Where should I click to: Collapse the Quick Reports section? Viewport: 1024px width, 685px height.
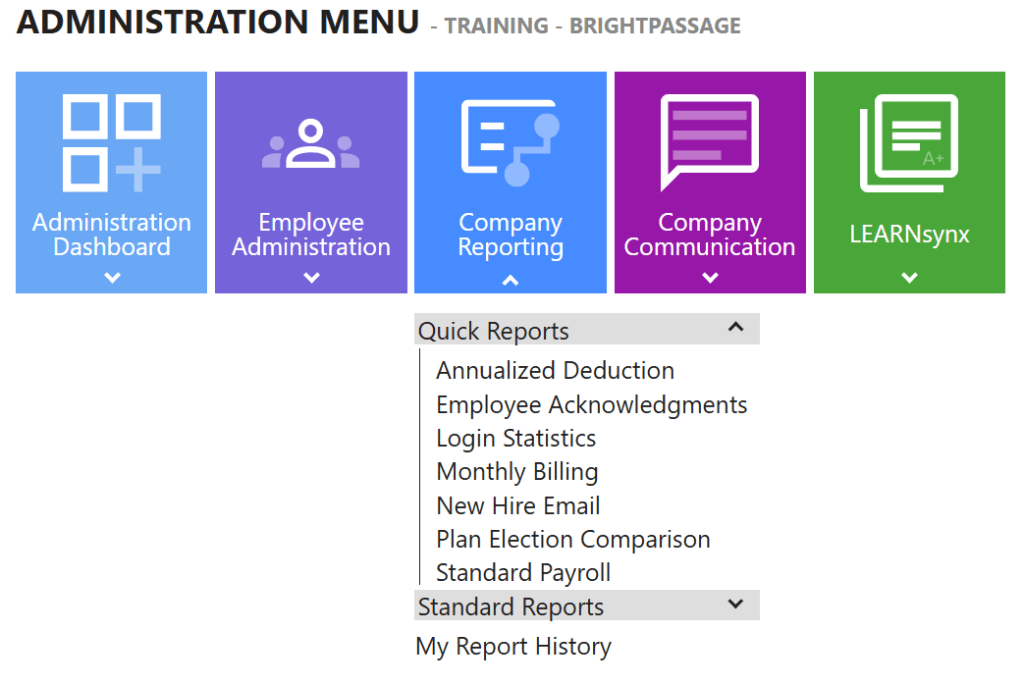735,328
